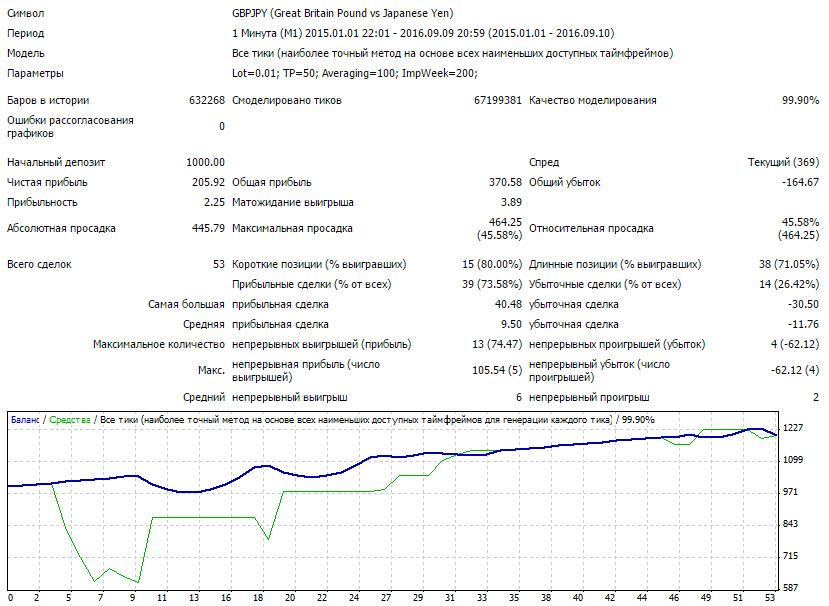Select the largest profit trade value 40.48
The image size is (829, 606).
[x=508, y=305]
